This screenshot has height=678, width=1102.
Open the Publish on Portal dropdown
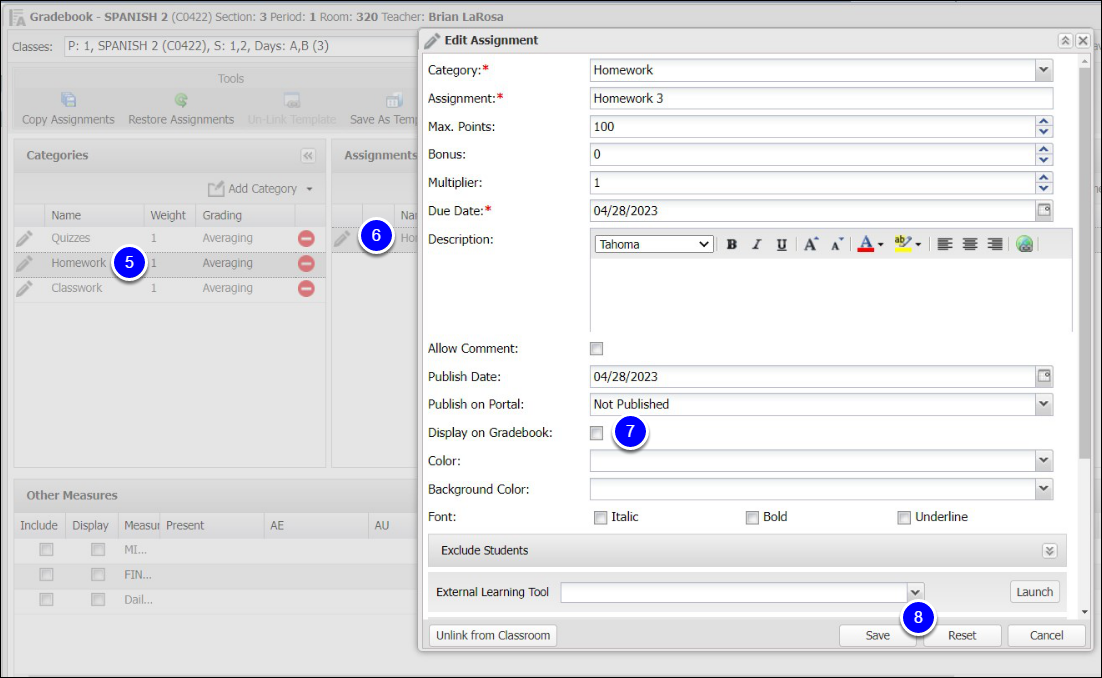click(x=1044, y=404)
